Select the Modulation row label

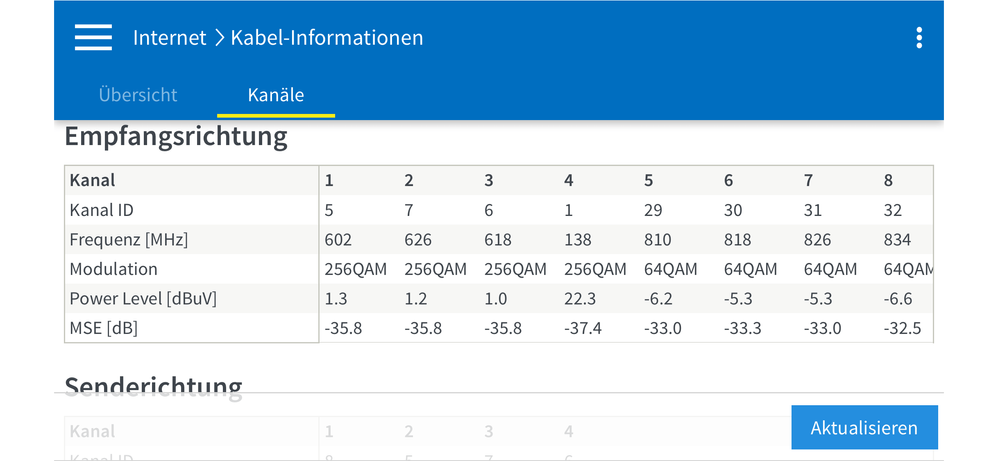[x=114, y=269]
